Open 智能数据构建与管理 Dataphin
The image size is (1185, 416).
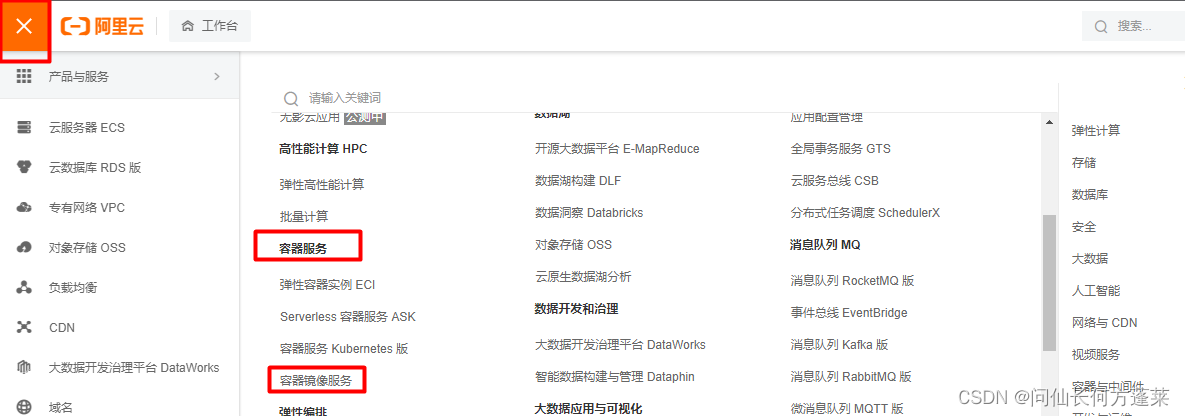[614, 377]
